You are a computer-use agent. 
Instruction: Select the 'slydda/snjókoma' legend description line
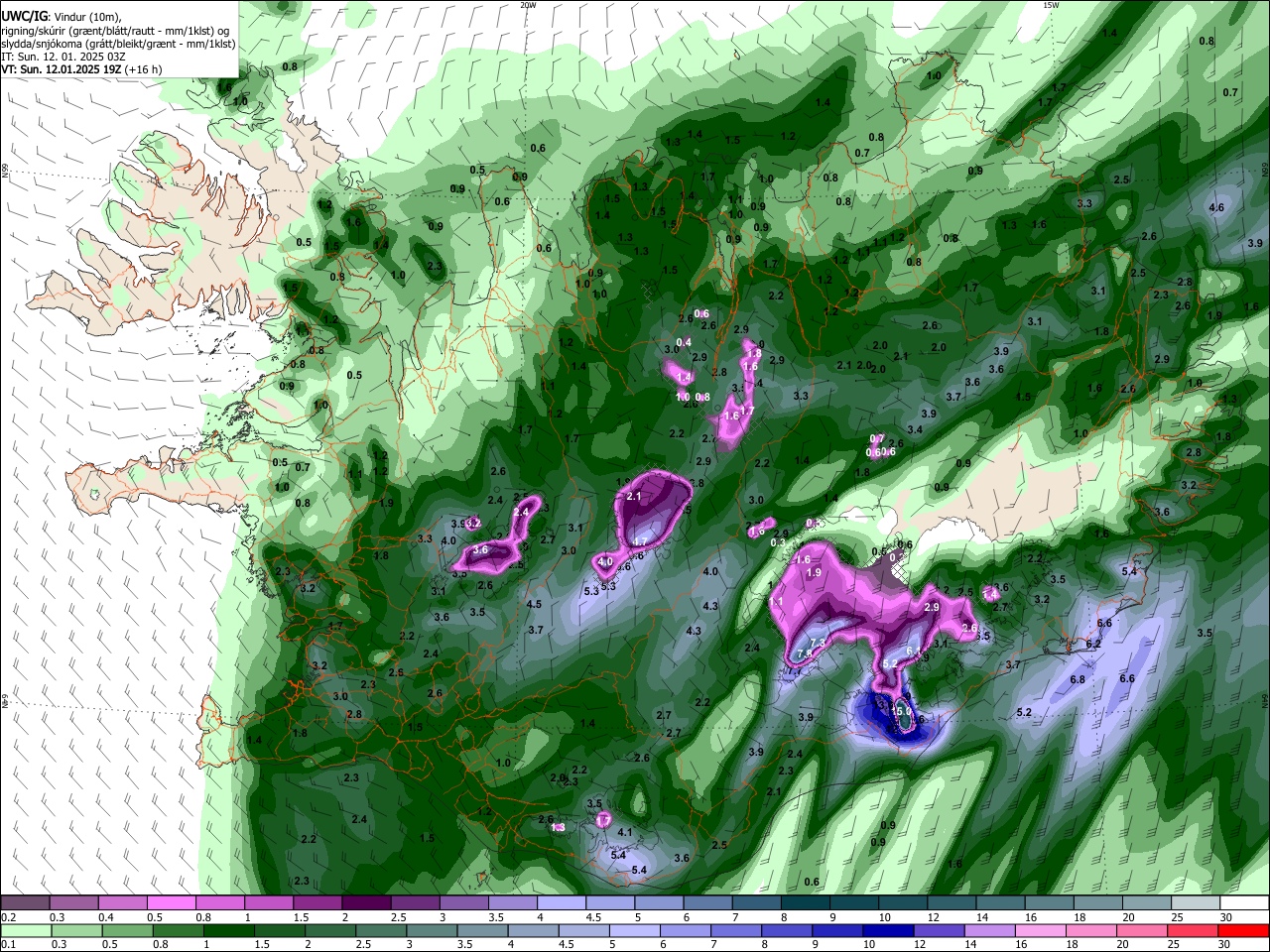pyautogui.click(x=119, y=44)
